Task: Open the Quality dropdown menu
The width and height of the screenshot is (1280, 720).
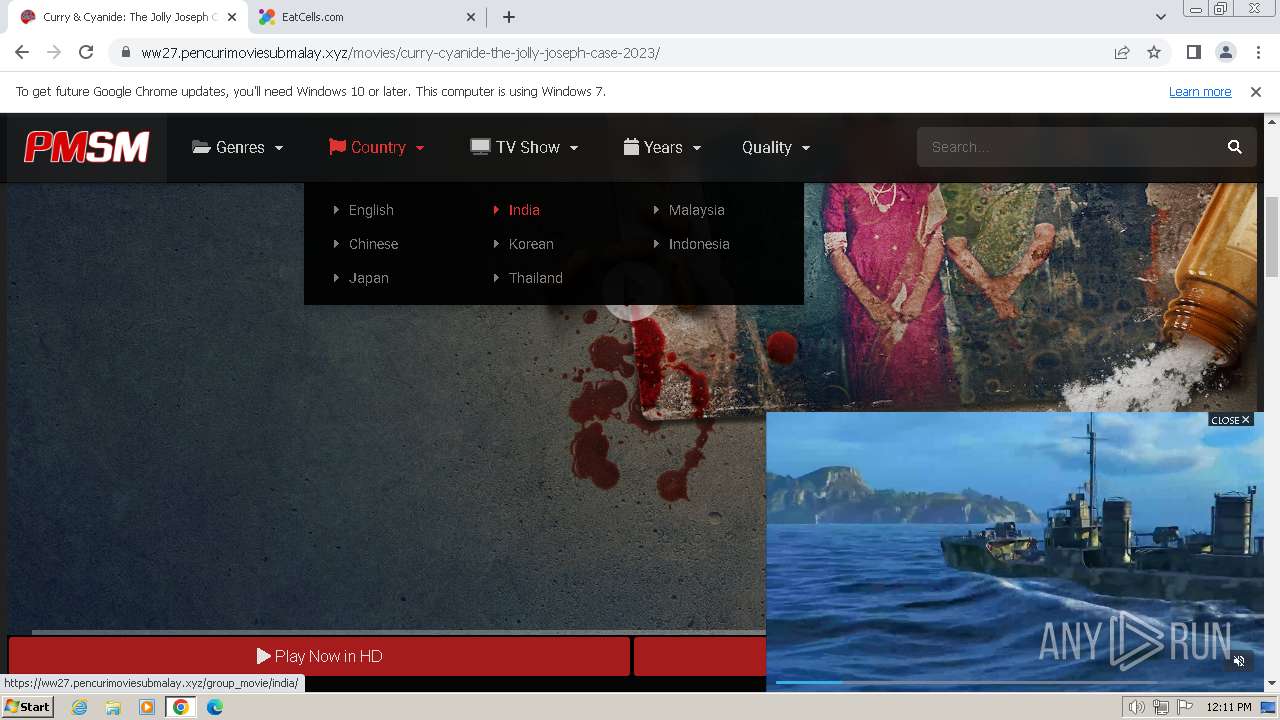Action: pyautogui.click(x=775, y=147)
